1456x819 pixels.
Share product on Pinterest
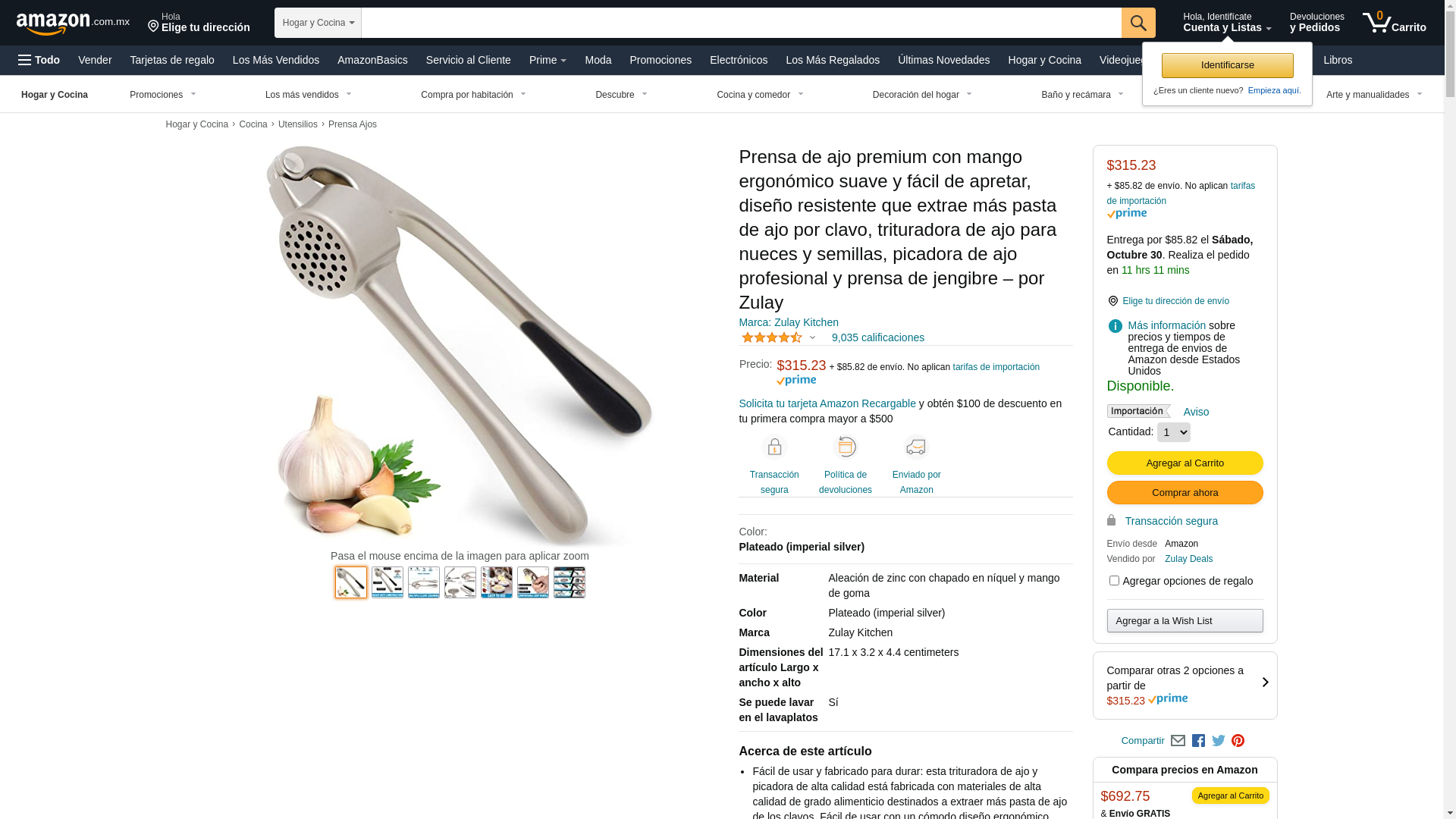click(x=1238, y=741)
